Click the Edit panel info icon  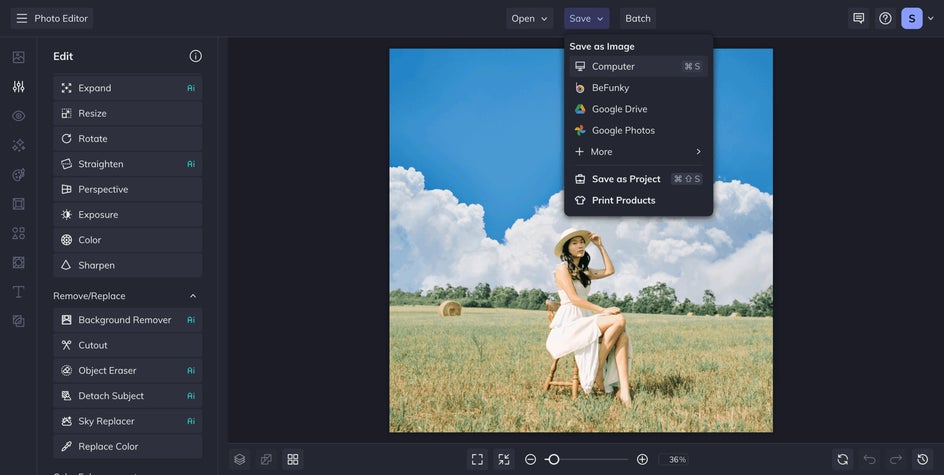click(x=196, y=56)
